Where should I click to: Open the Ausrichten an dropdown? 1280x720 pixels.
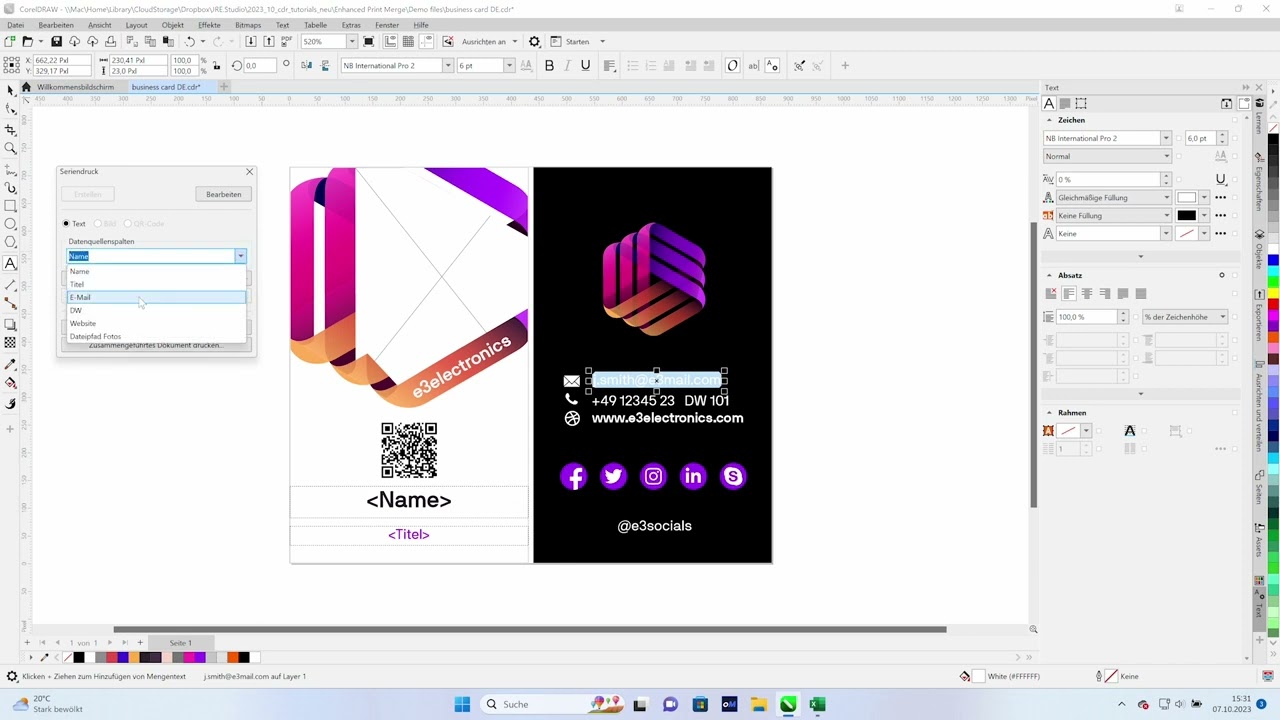pos(515,41)
